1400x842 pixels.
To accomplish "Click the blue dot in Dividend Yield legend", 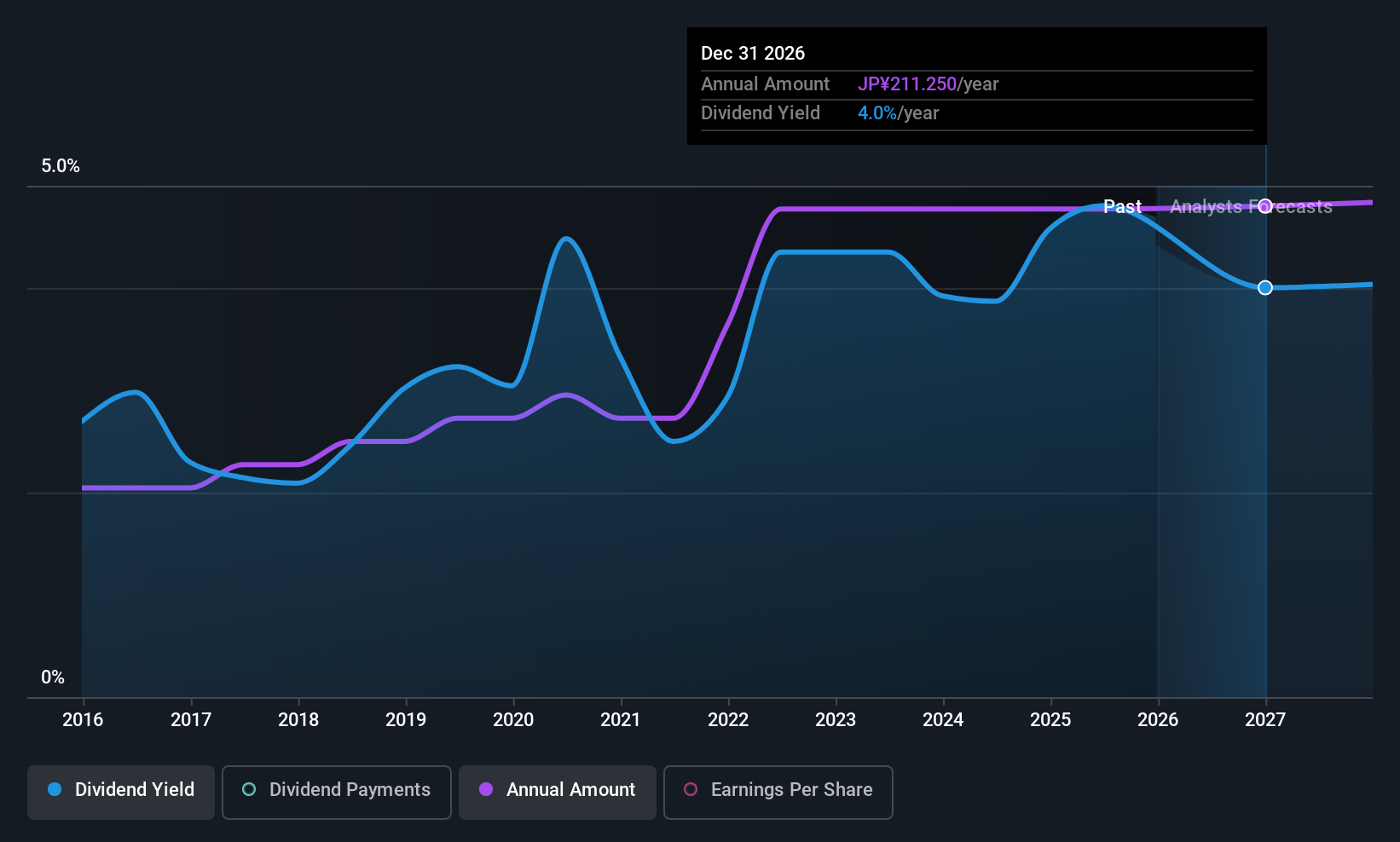I will (x=55, y=789).
